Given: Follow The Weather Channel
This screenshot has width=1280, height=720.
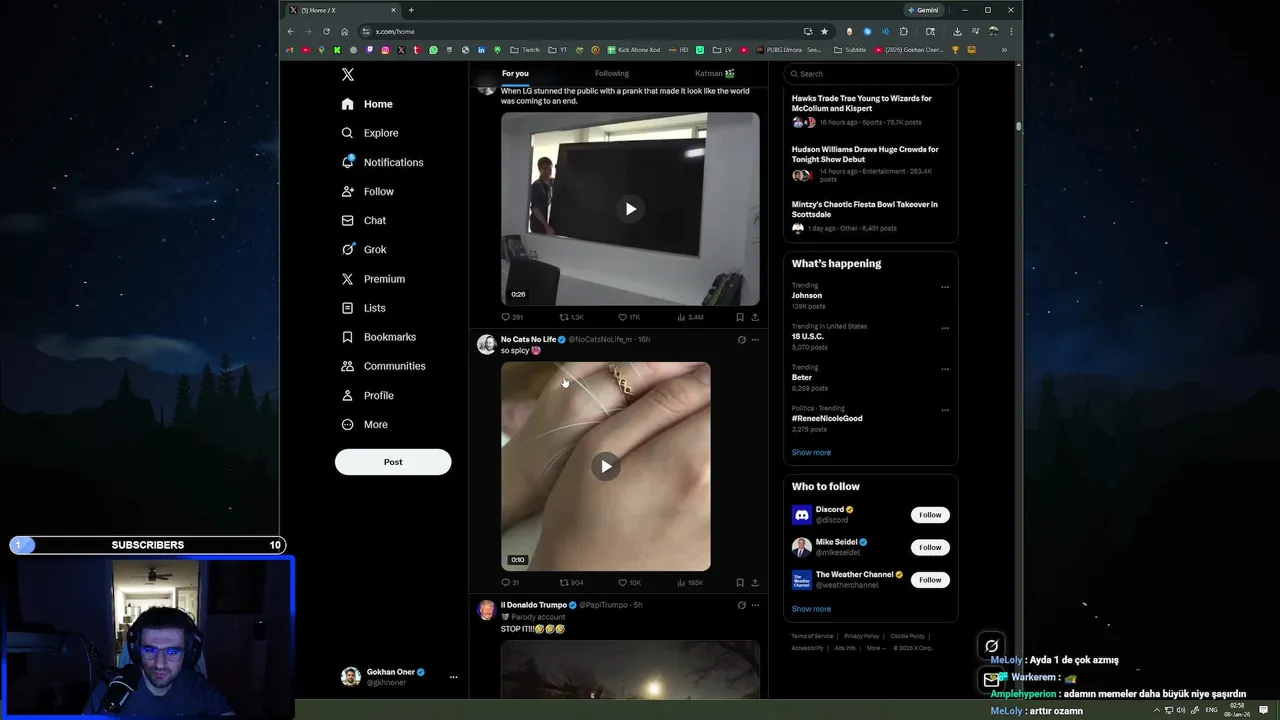Looking at the screenshot, I should (x=930, y=580).
